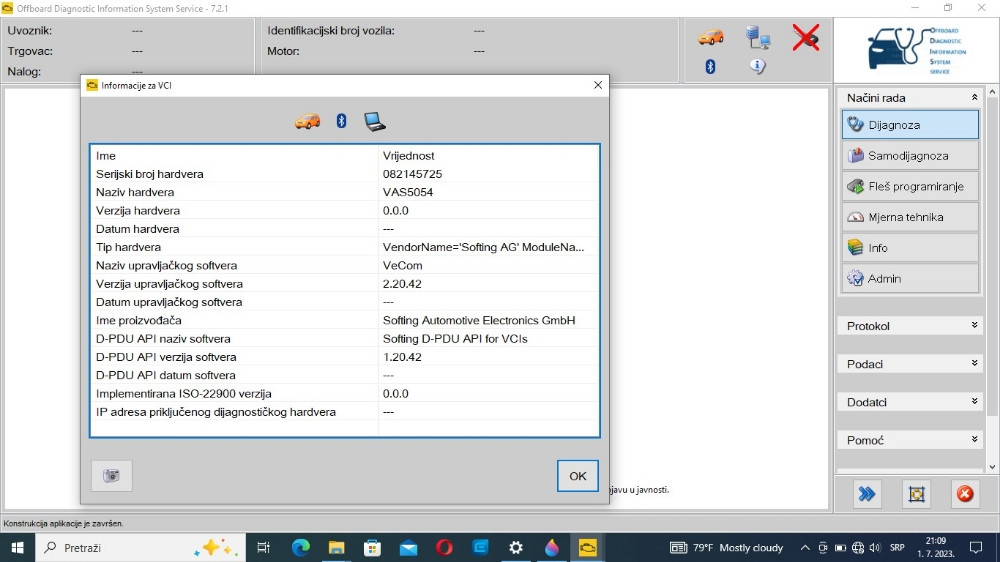
Task: Open Microsoft Edge from the taskbar
Action: coord(300,547)
